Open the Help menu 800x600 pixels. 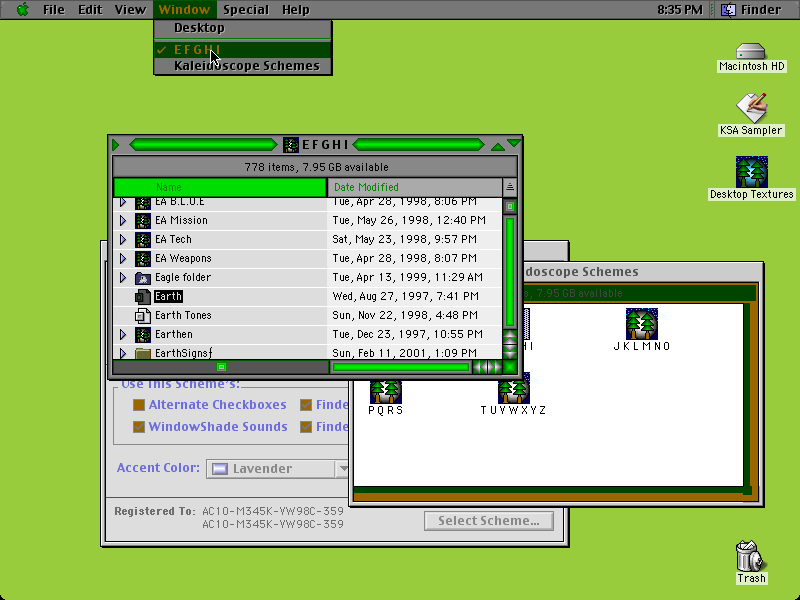tap(296, 9)
